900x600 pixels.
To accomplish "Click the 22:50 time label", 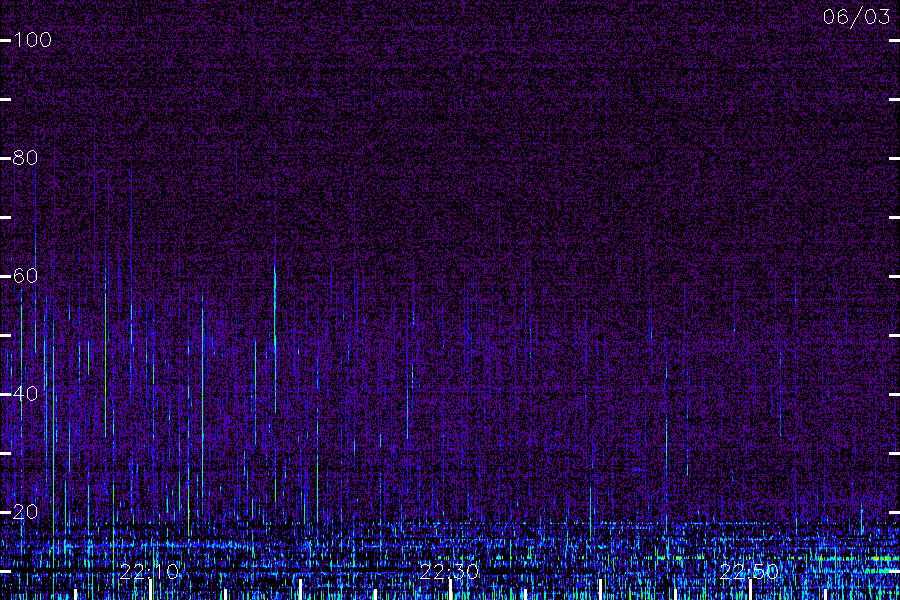I will (x=749, y=572).
